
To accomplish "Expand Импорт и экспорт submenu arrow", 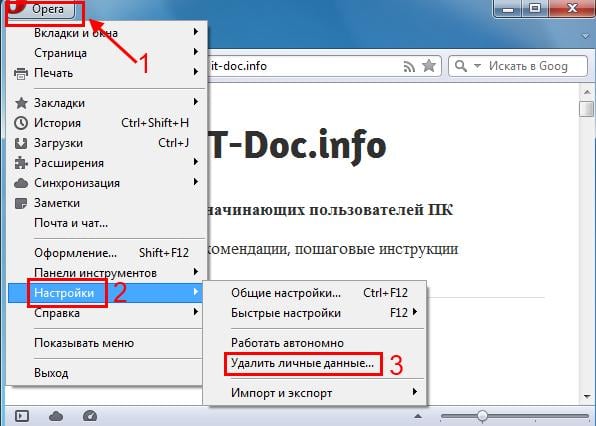I will pos(415,391).
